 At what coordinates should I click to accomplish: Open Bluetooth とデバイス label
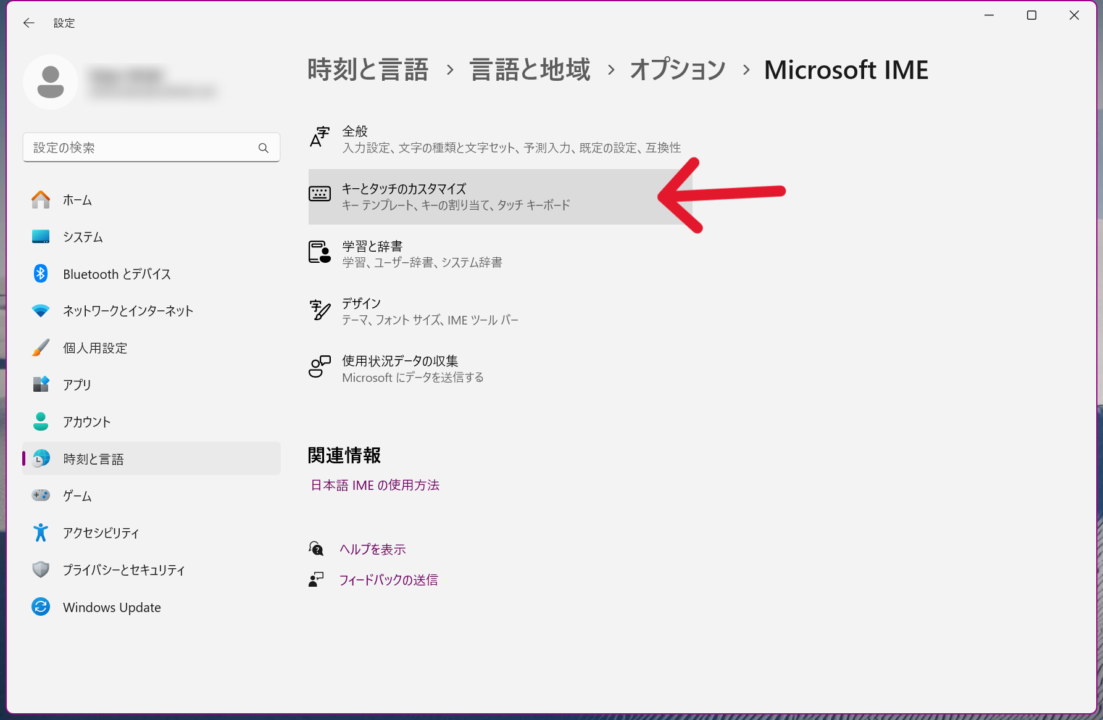click(x=117, y=274)
